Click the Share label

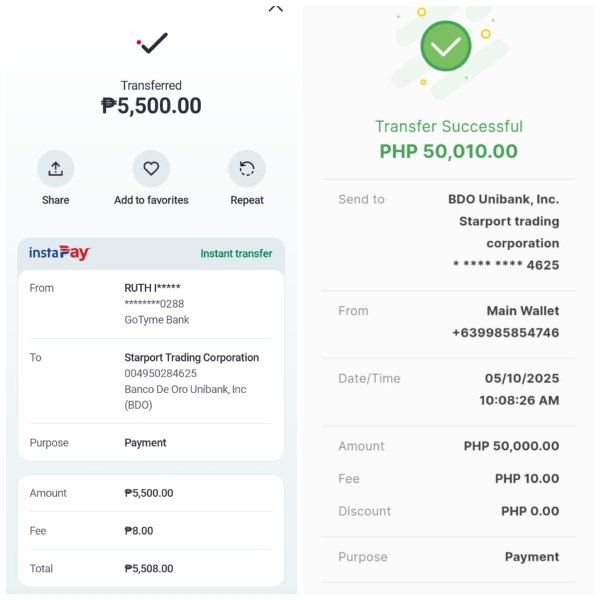click(x=56, y=200)
